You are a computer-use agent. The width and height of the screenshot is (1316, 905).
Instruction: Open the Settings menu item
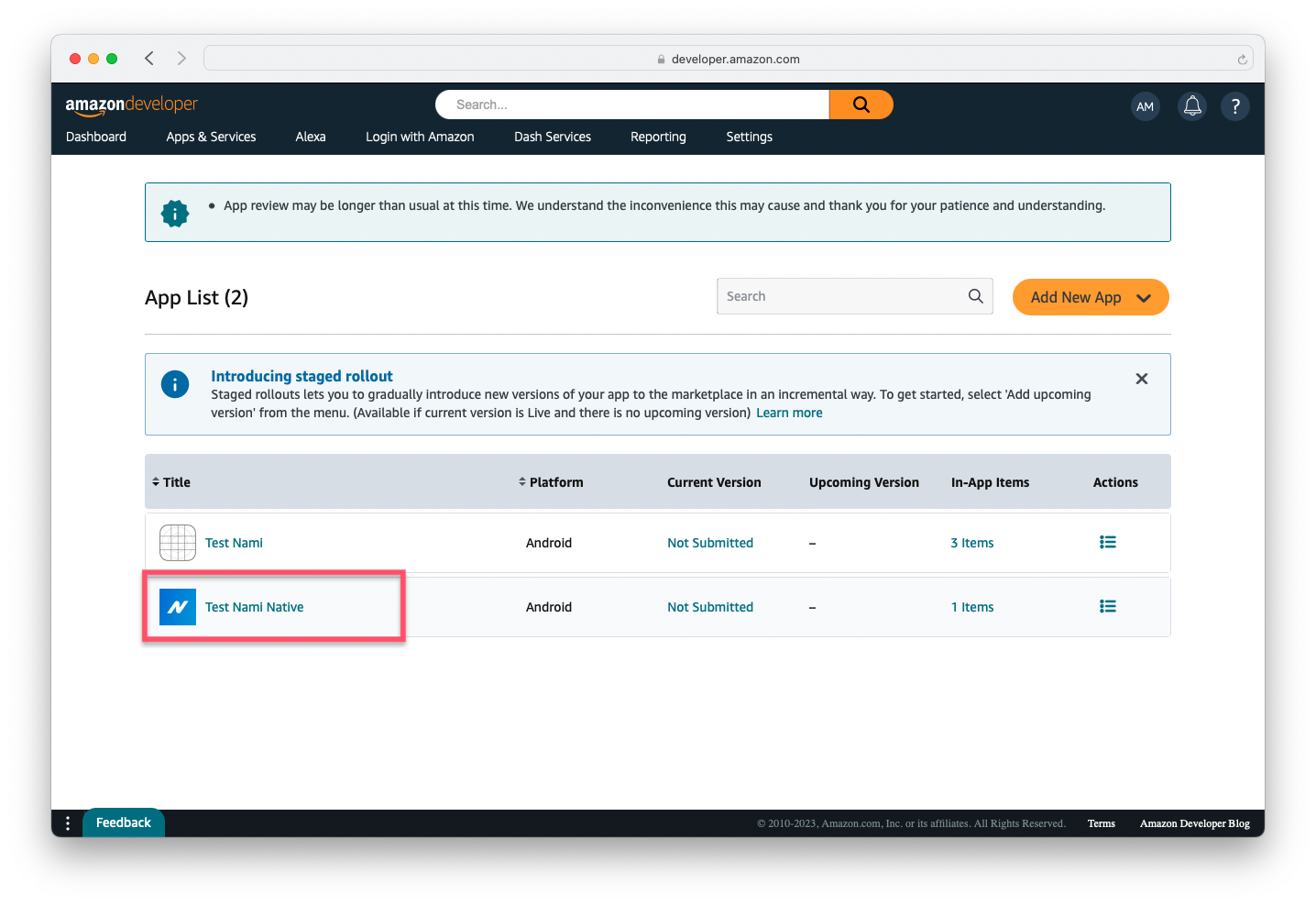click(x=750, y=137)
